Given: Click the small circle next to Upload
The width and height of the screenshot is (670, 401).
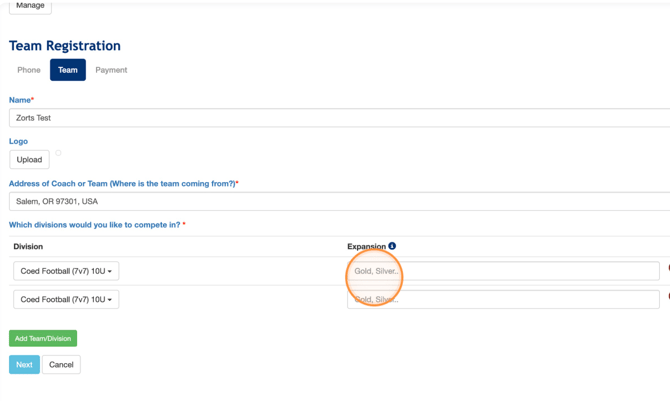Looking at the screenshot, I should 58,153.
